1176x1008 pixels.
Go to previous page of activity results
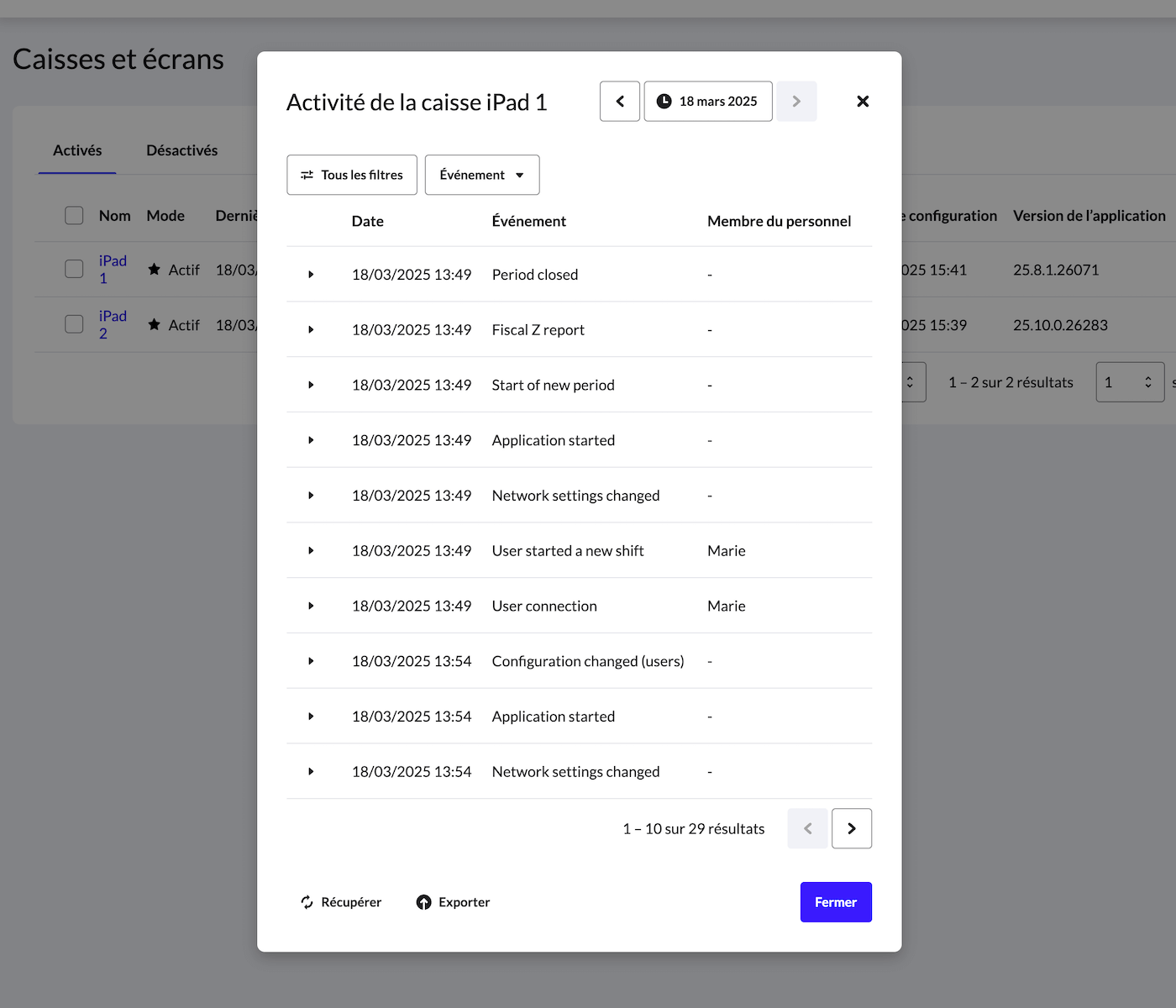point(808,828)
